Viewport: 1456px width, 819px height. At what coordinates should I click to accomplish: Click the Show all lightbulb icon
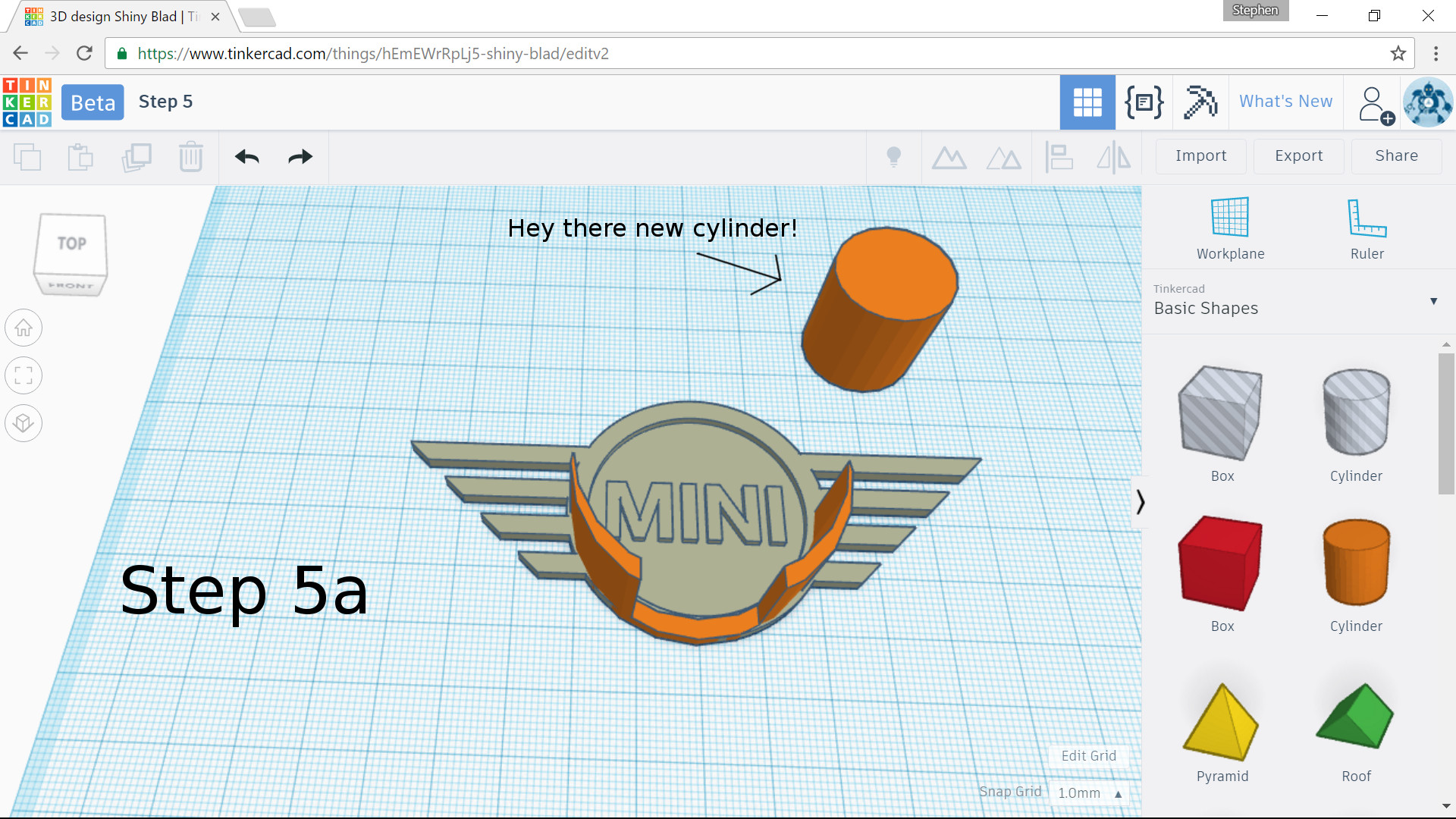[894, 157]
